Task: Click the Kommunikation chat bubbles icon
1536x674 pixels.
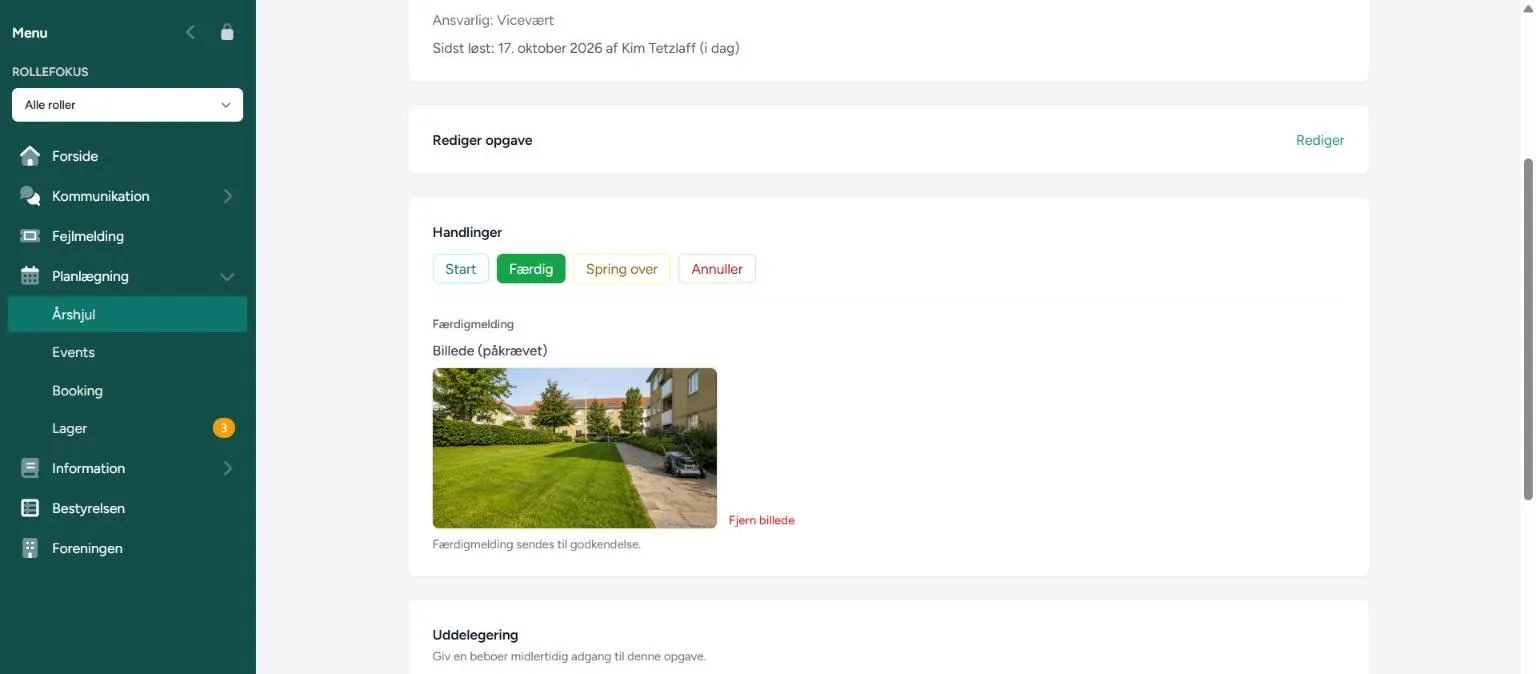Action: [x=30, y=196]
